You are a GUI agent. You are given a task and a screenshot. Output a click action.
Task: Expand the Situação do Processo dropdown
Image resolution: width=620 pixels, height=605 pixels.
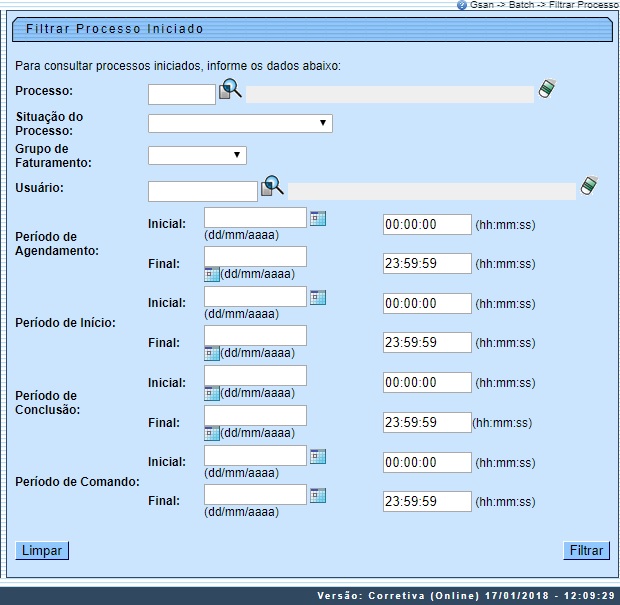click(240, 123)
